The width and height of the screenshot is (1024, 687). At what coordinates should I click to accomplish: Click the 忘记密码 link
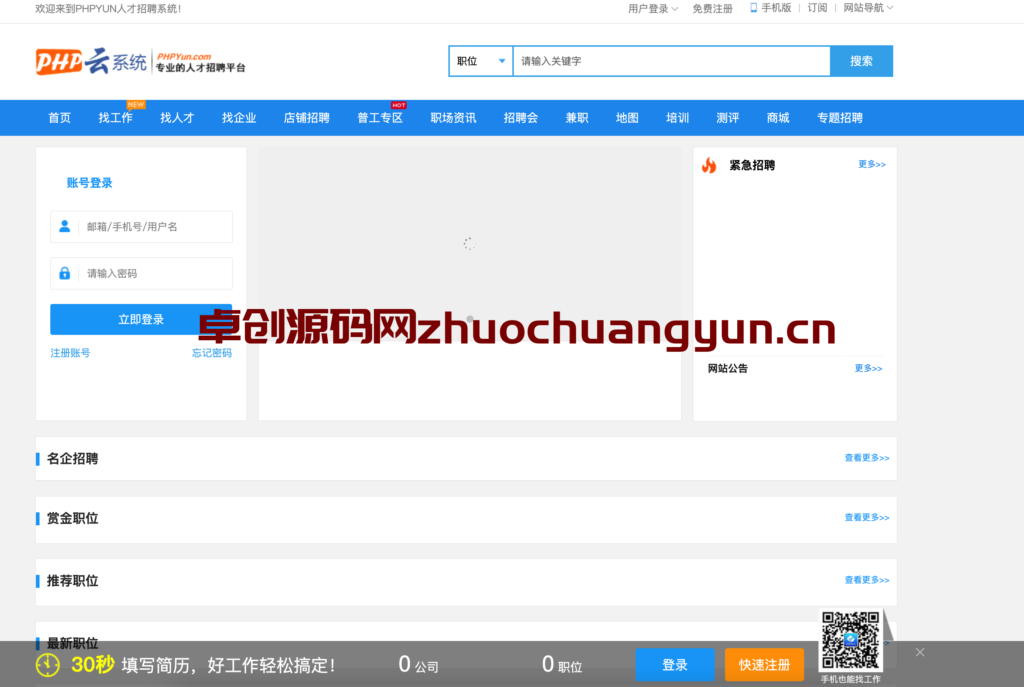coord(212,353)
